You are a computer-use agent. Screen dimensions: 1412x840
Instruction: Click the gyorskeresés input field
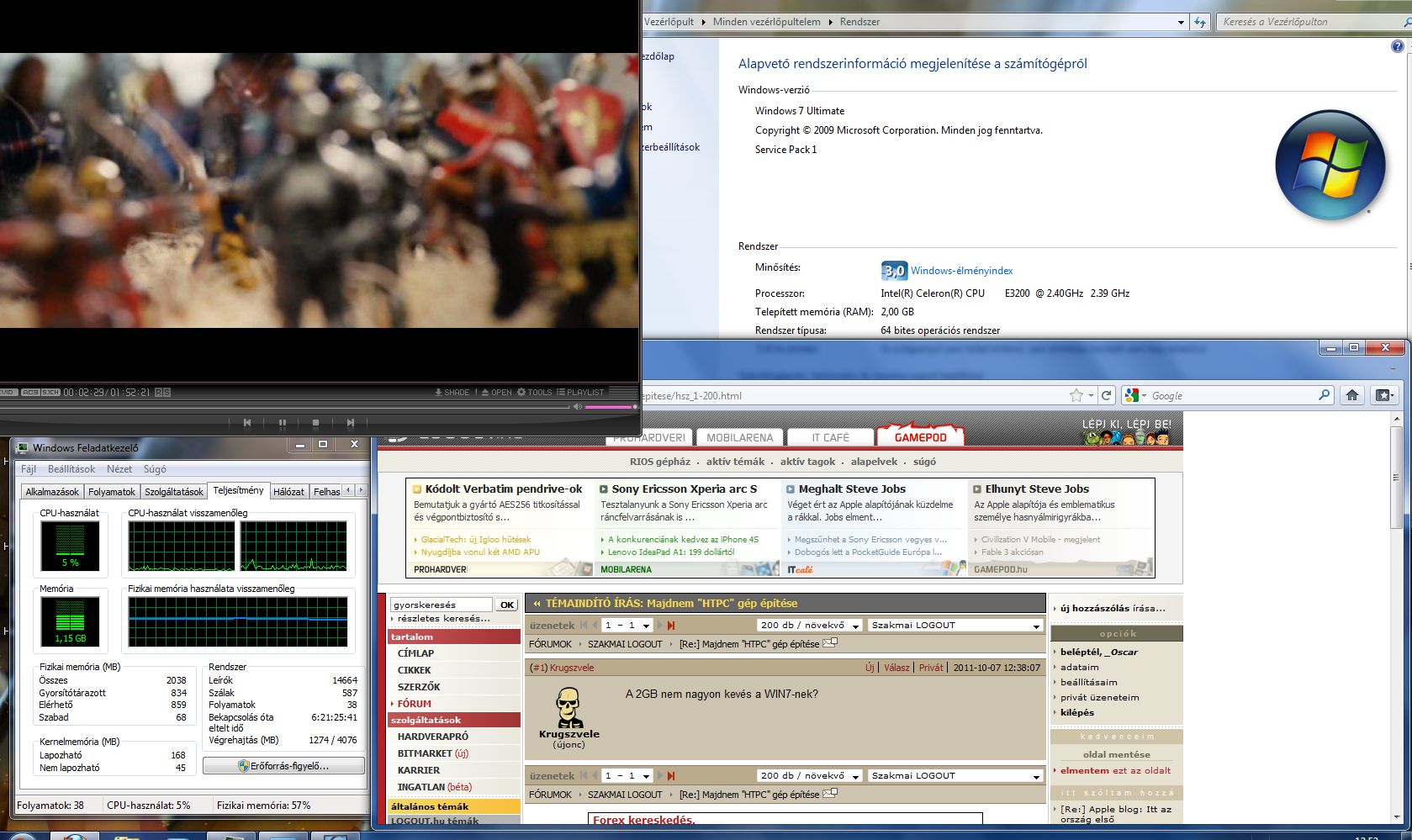pyautogui.click(x=442, y=605)
